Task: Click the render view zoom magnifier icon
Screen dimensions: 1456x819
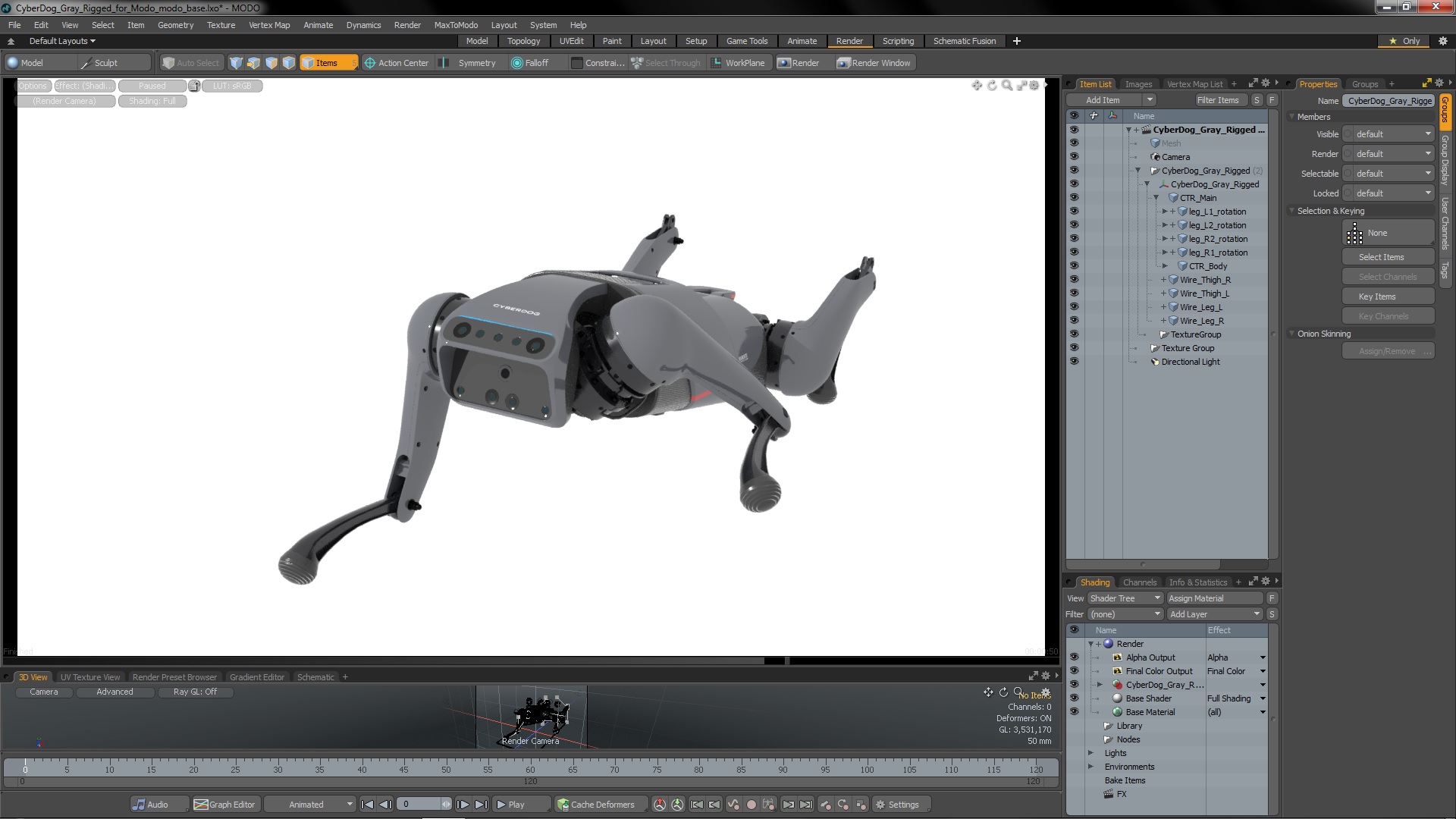Action: pos(1006,86)
